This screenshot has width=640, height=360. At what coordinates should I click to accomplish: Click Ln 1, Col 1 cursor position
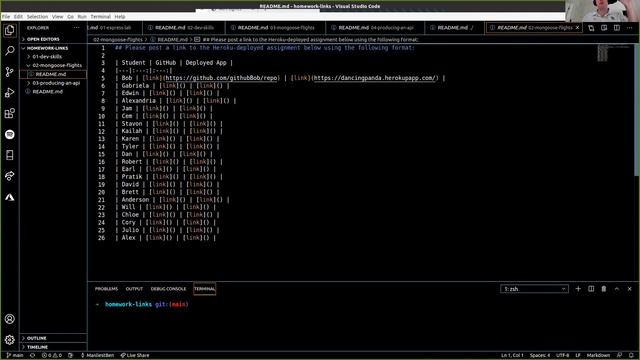coord(512,356)
